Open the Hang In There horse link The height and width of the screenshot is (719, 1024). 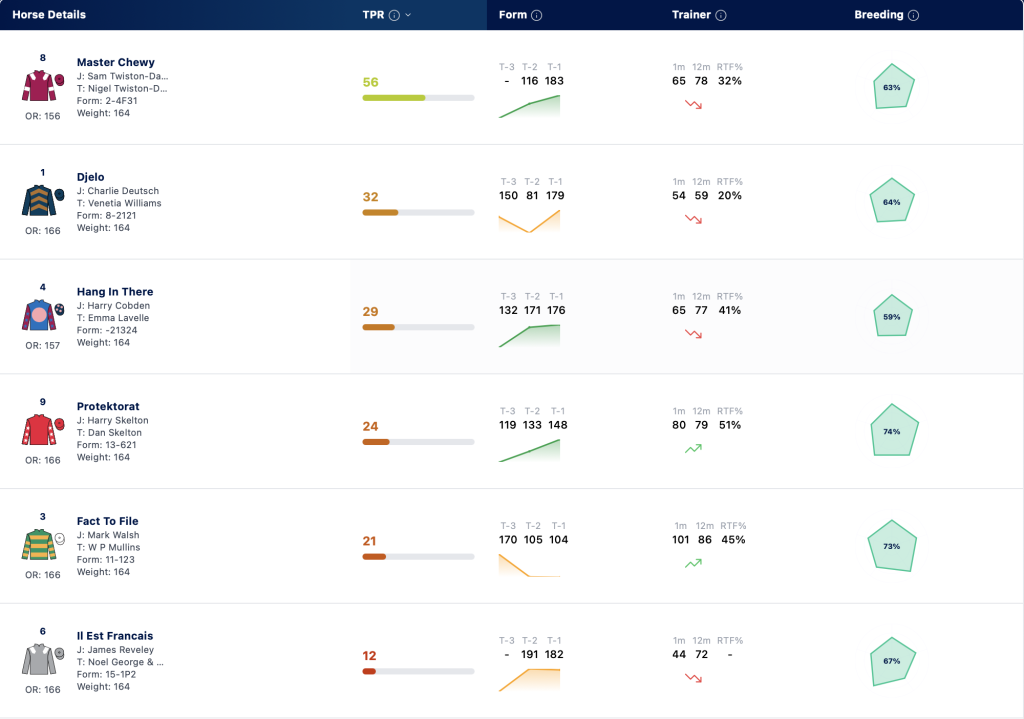click(x=115, y=291)
